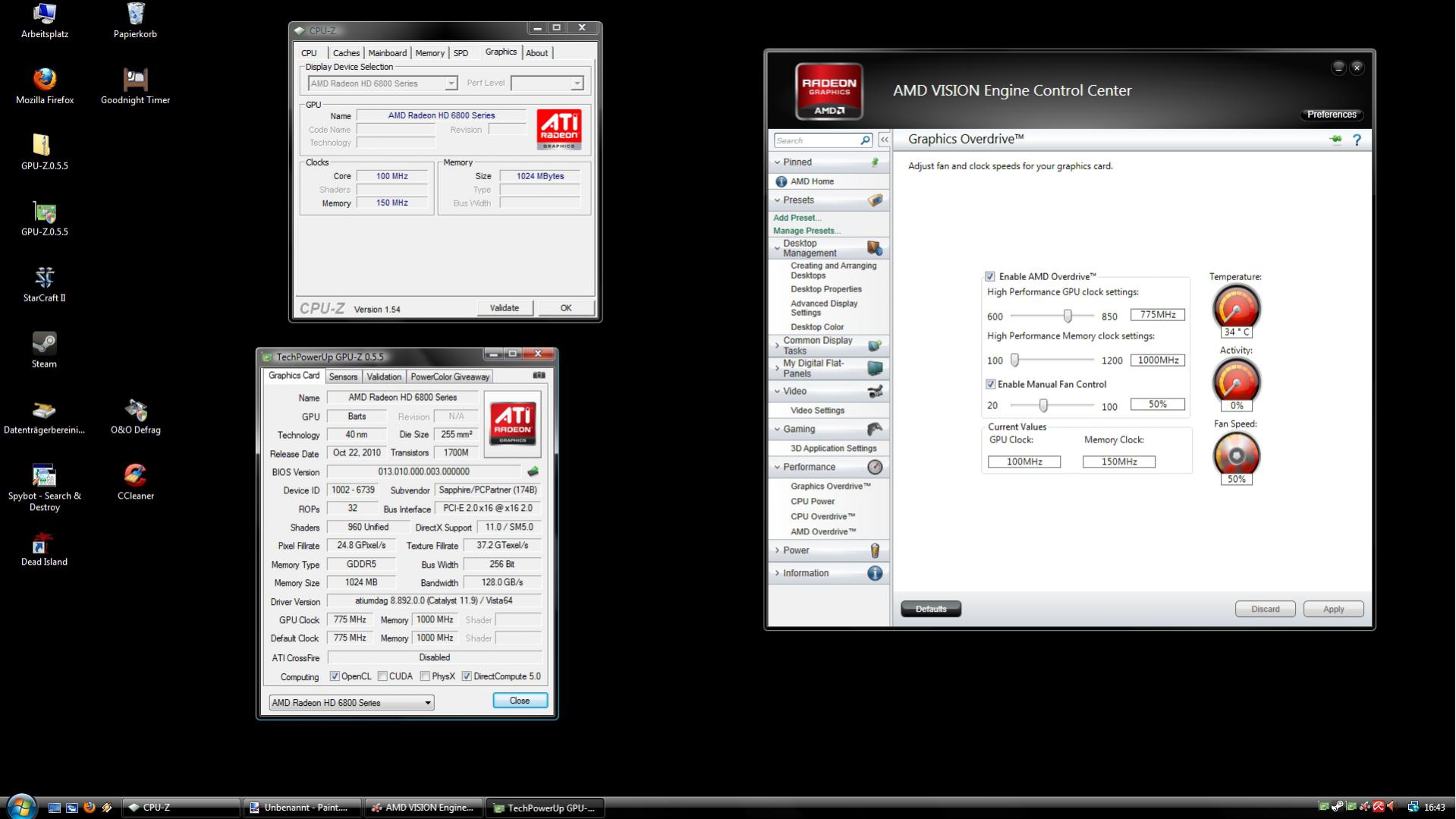The image size is (1456, 819).
Task: Click the Information section blue info icon
Action: (x=875, y=573)
